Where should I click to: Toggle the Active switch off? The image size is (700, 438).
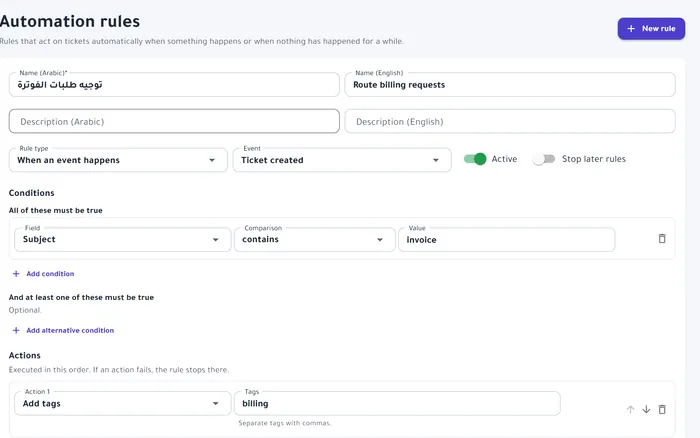[x=475, y=159]
